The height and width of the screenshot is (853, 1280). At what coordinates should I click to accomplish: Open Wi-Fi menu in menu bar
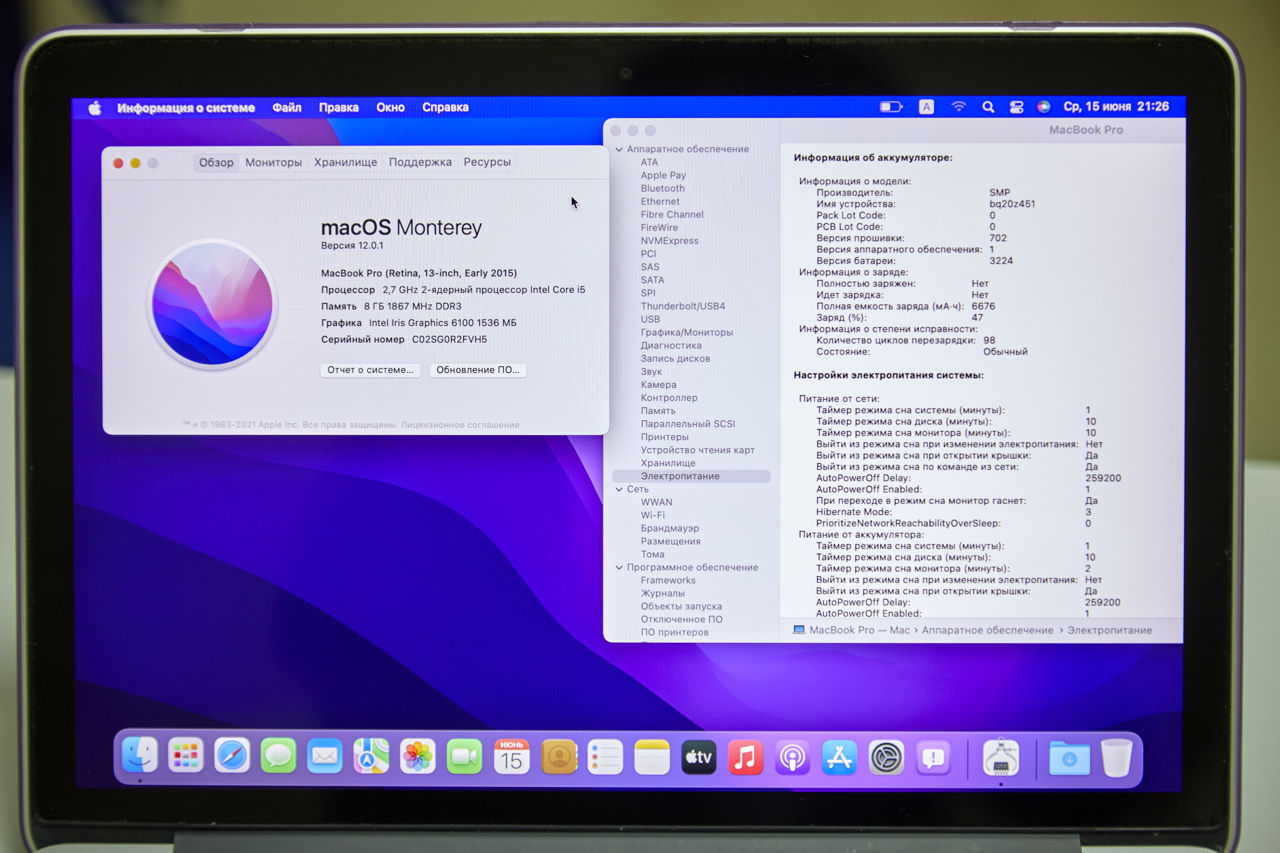958,106
